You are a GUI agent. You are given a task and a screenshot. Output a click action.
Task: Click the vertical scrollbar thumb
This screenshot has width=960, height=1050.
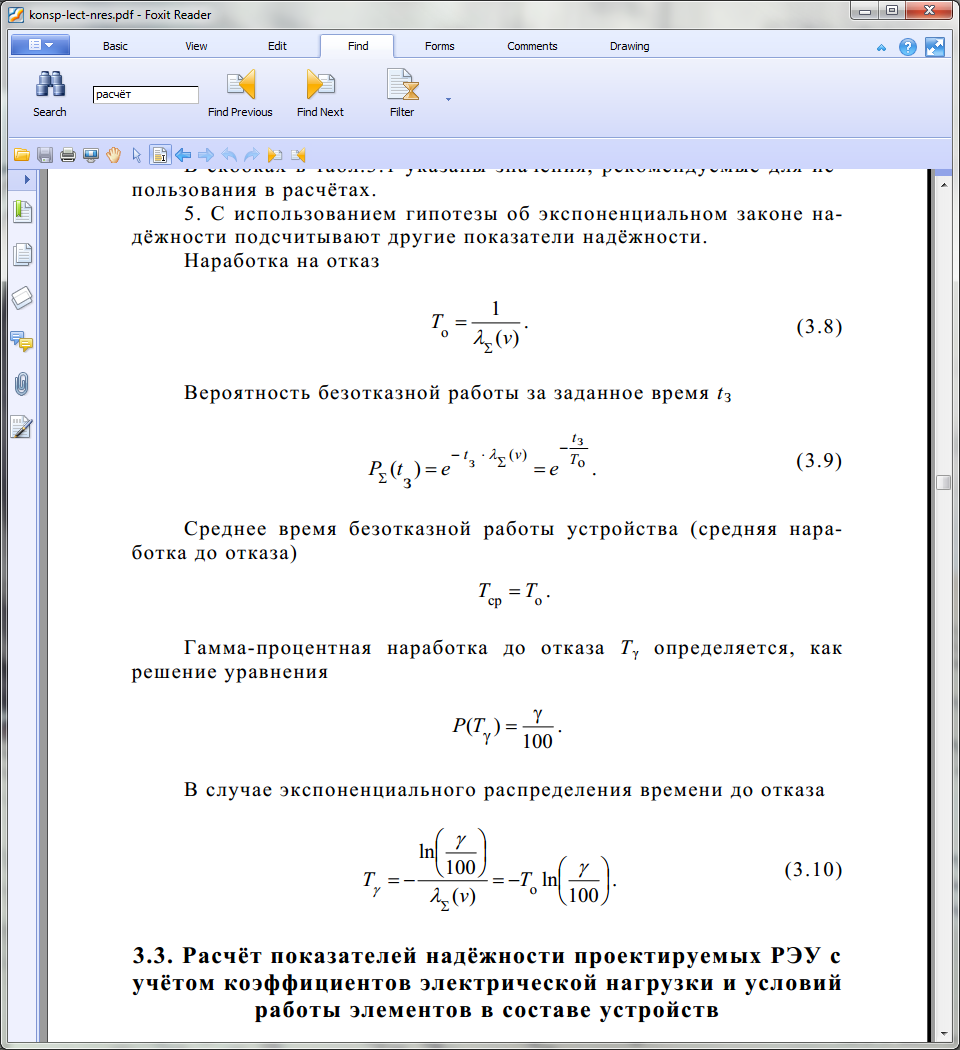tap(943, 482)
